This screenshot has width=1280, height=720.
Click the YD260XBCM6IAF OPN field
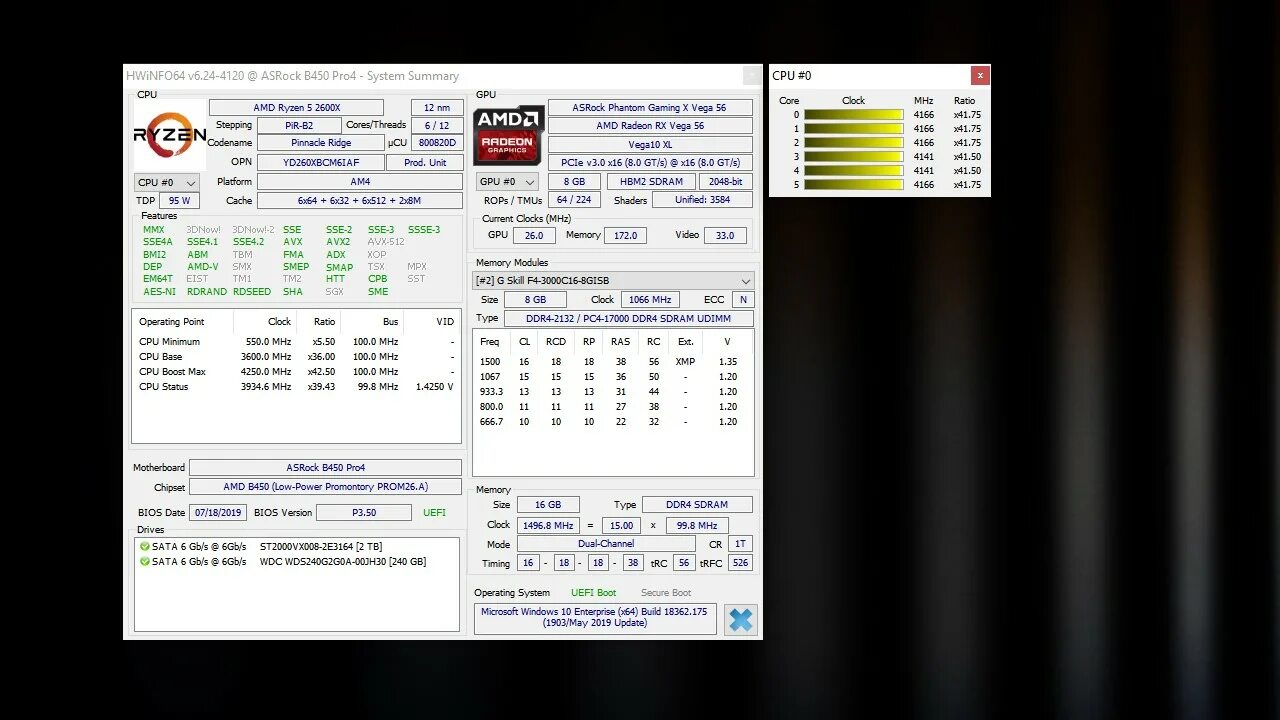(x=321, y=162)
